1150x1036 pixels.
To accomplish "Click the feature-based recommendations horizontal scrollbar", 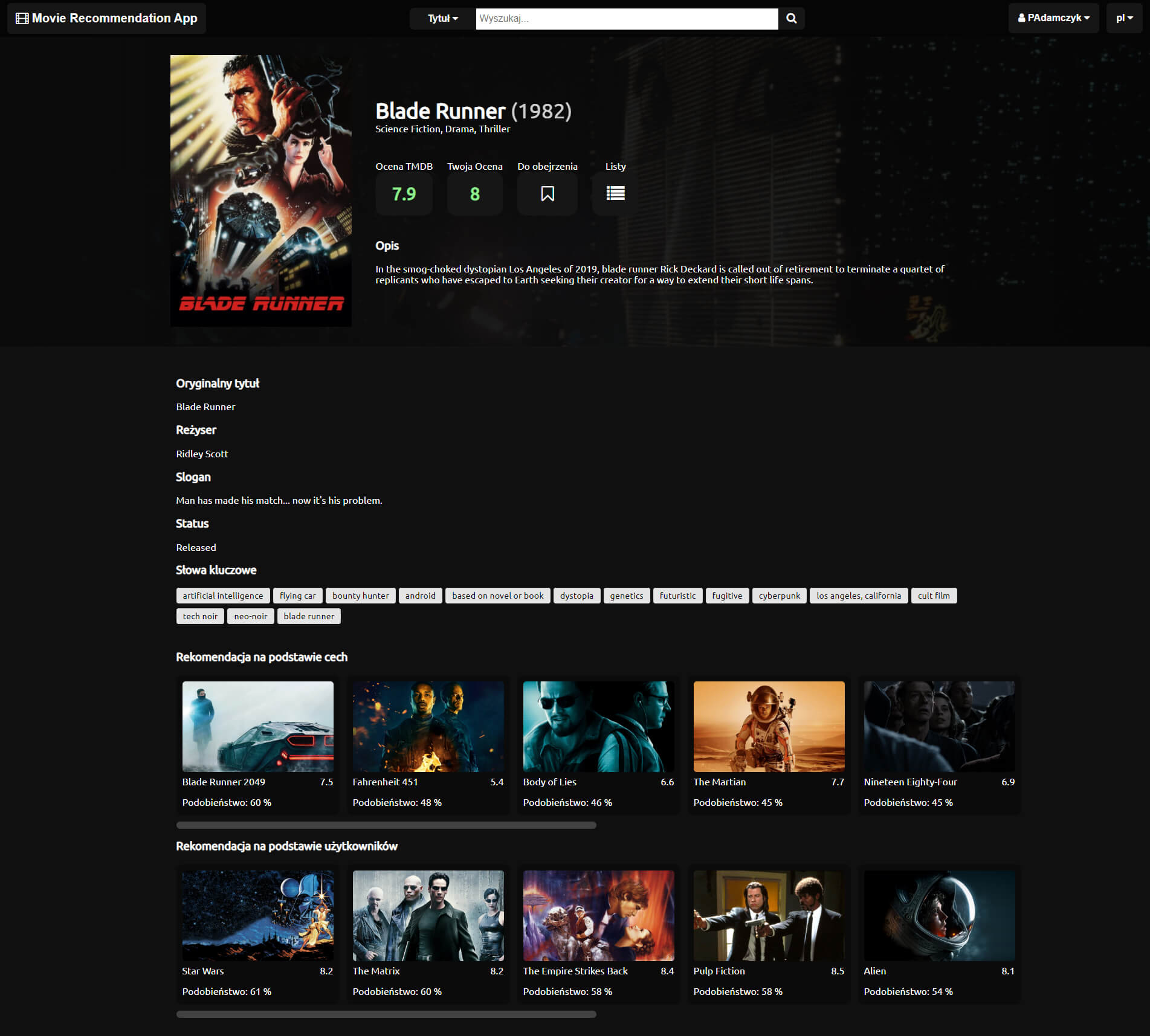I will [386, 825].
